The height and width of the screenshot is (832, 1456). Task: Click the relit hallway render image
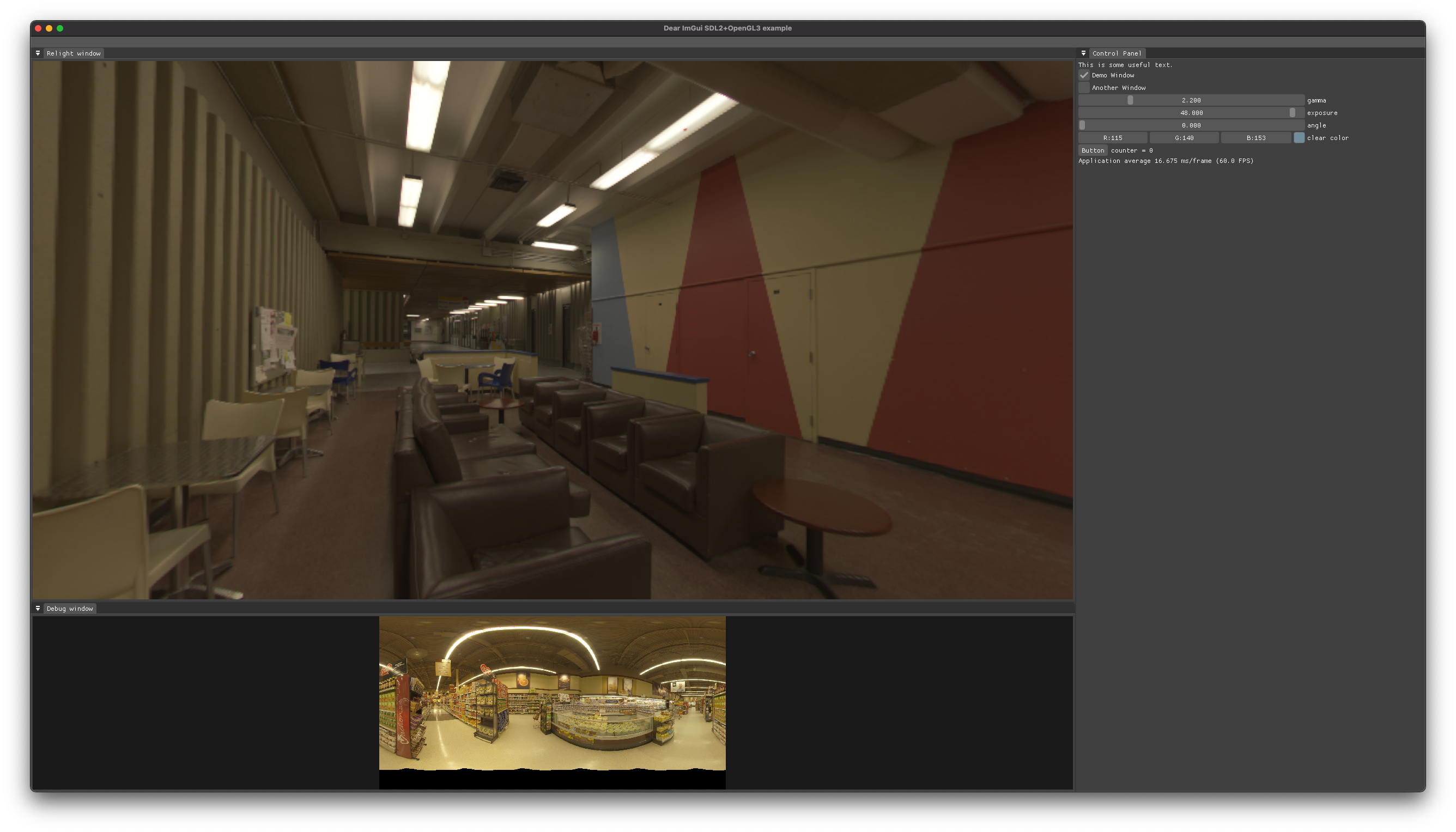tap(552, 330)
